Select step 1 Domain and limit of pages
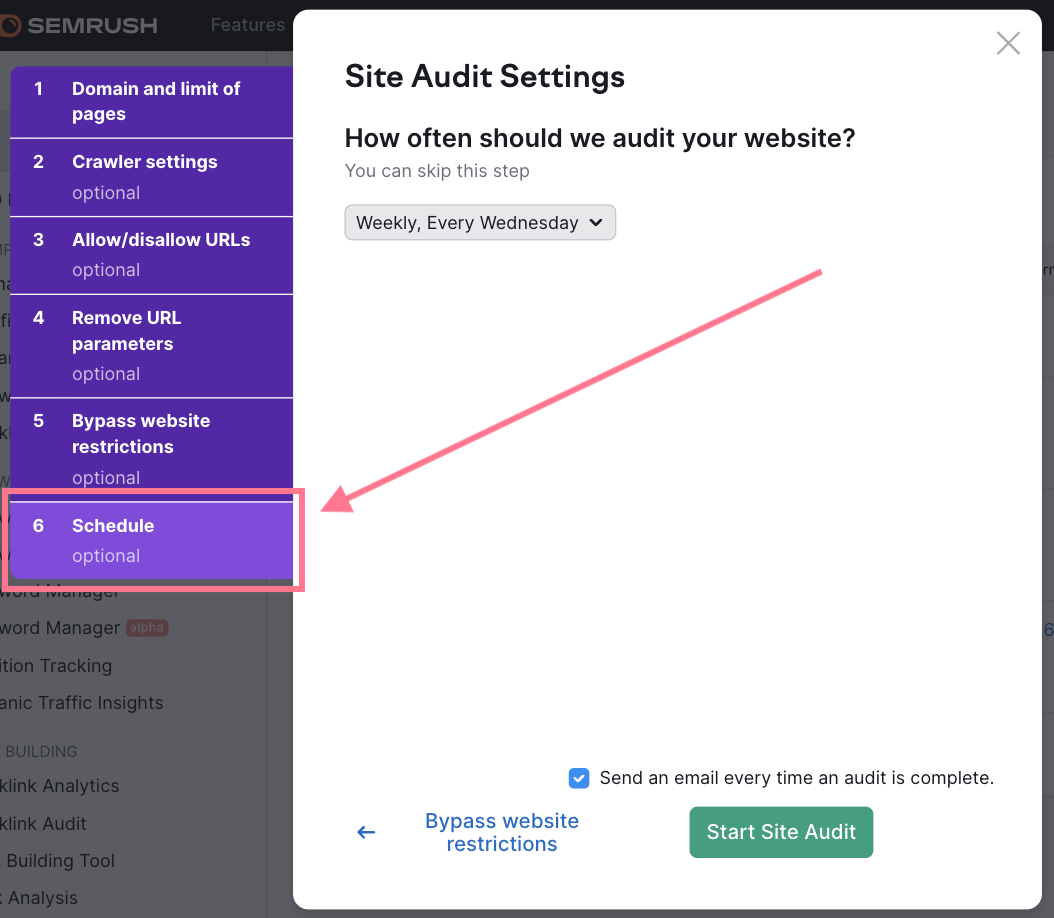 click(152, 101)
